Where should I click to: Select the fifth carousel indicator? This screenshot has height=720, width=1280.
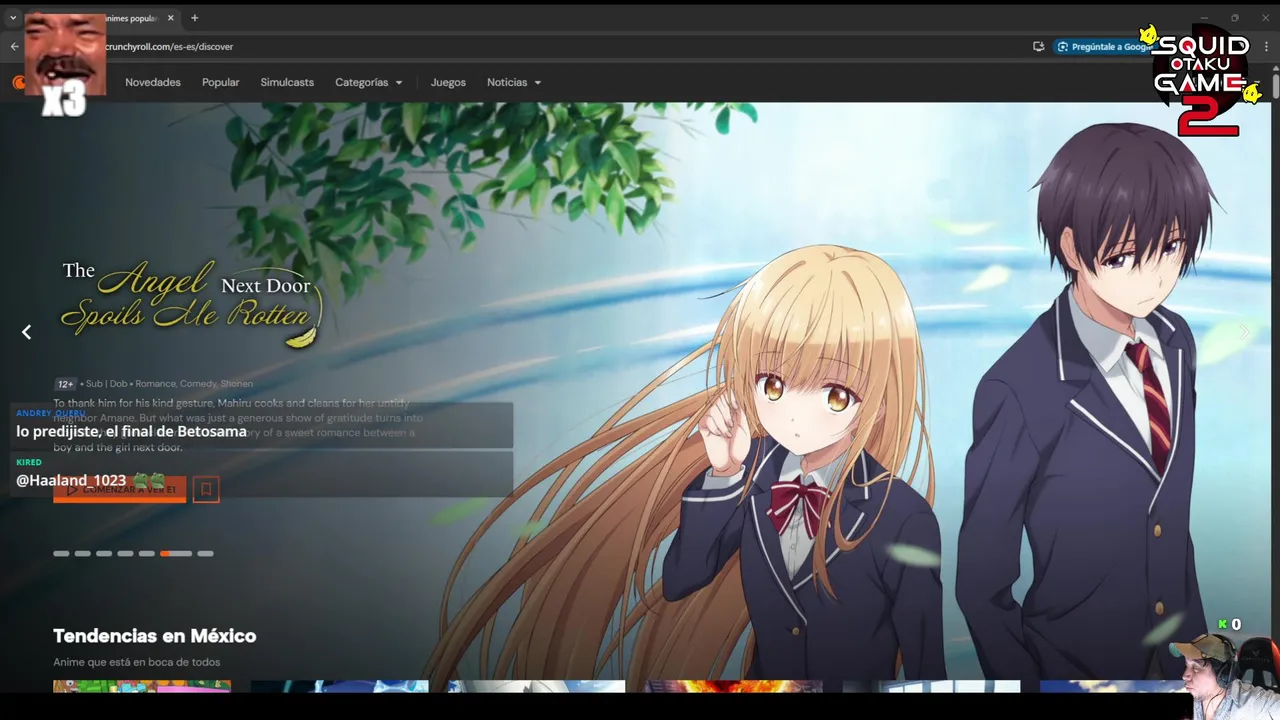[147, 553]
